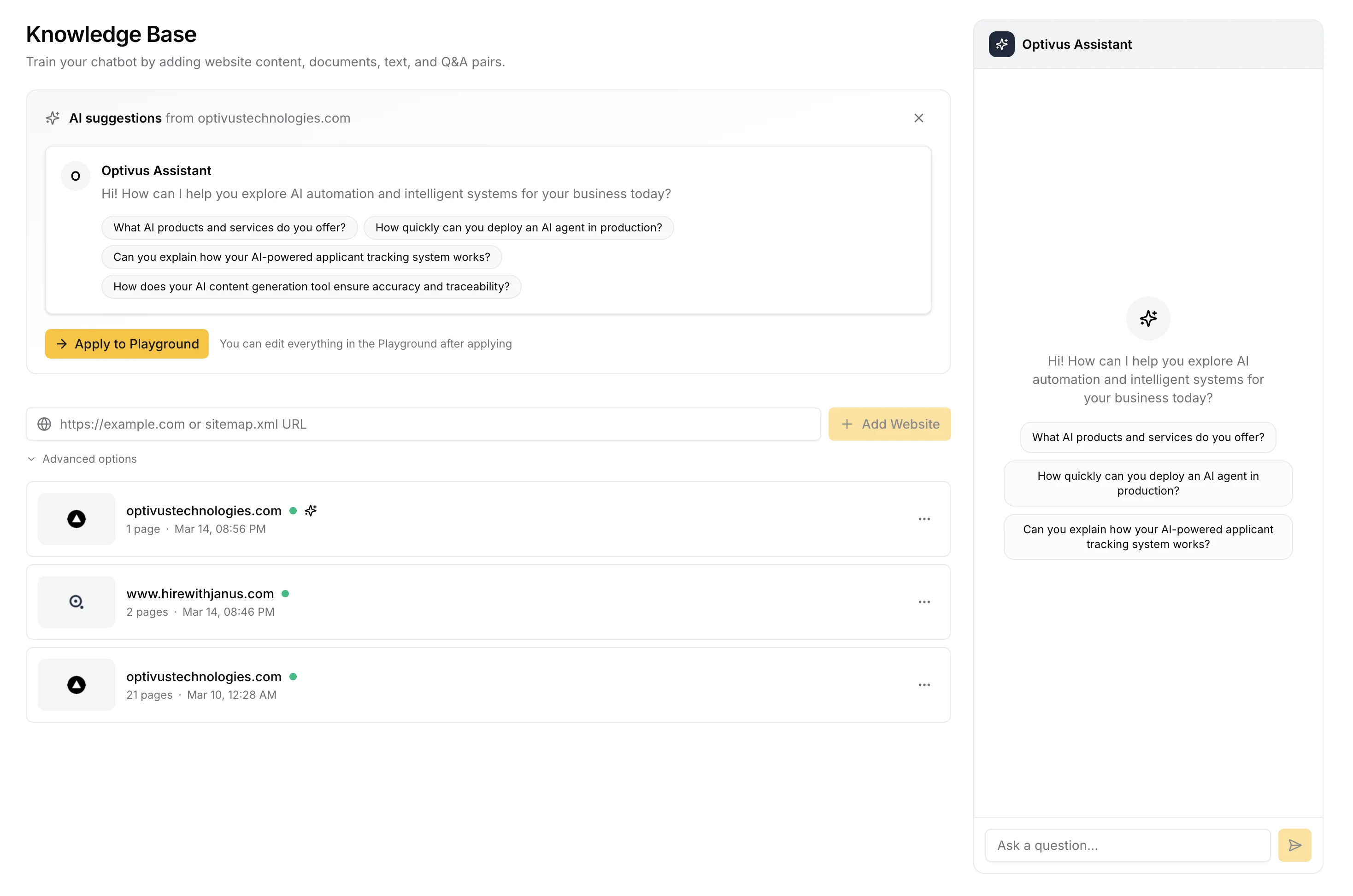Click the chevron beside Advanced options
Image resolution: width=1353 pixels, height=896 pixels.
point(31,459)
